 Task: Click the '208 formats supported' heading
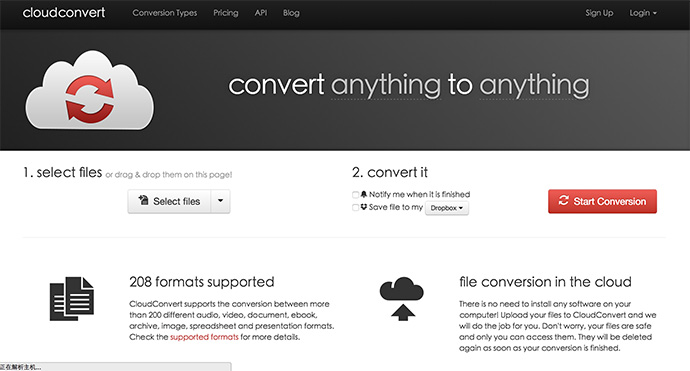coord(202,282)
